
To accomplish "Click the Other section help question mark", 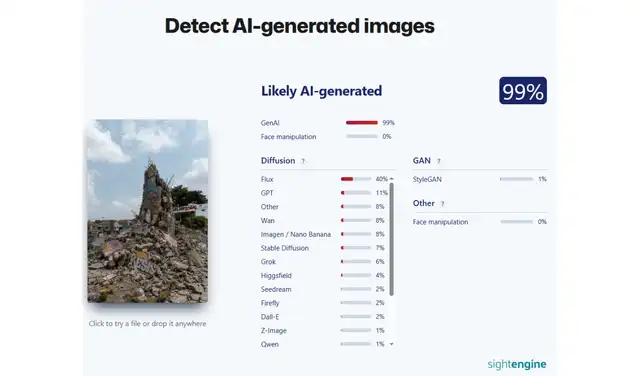I will click(x=442, y=204).
